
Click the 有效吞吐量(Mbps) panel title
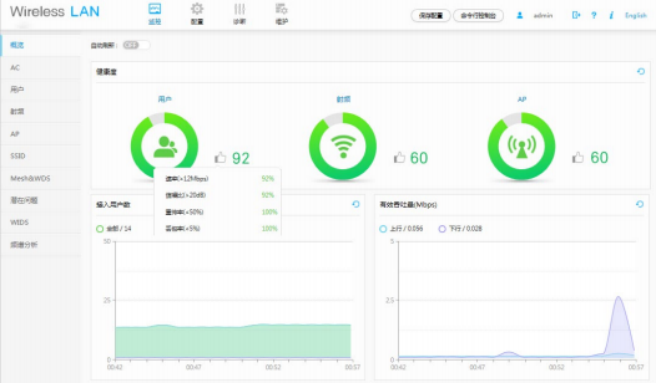coord(408,204)
